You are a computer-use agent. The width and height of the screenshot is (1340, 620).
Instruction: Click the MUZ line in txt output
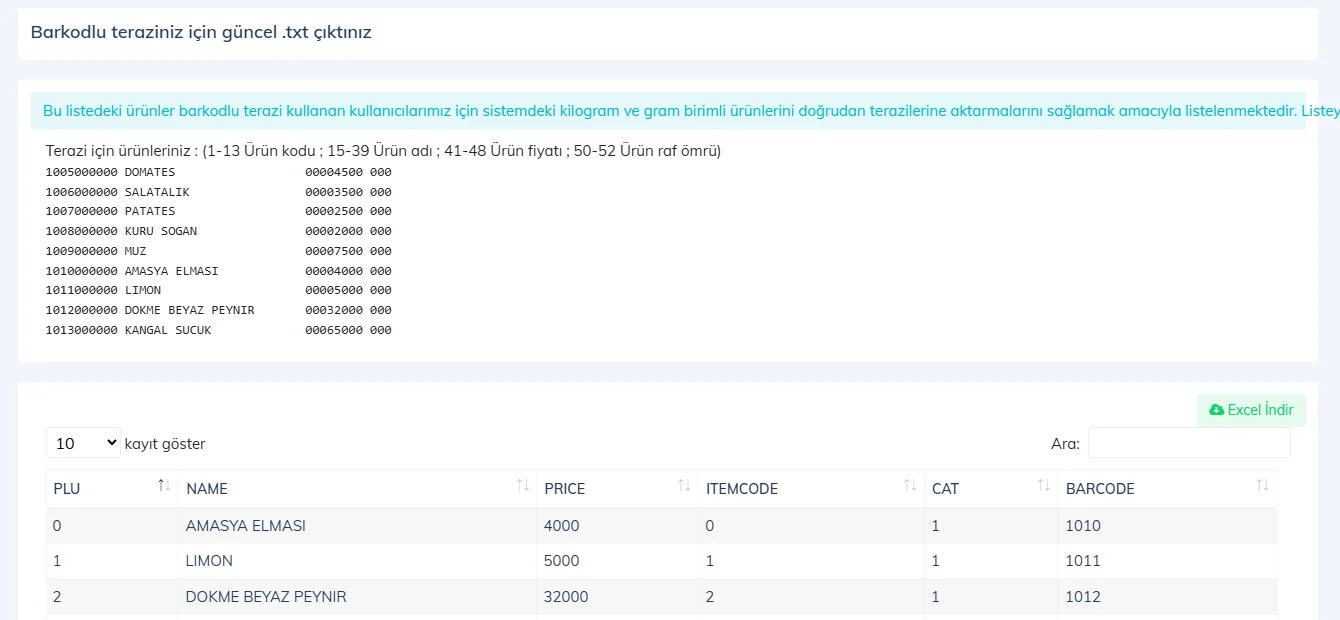click(x=219, y=251)
